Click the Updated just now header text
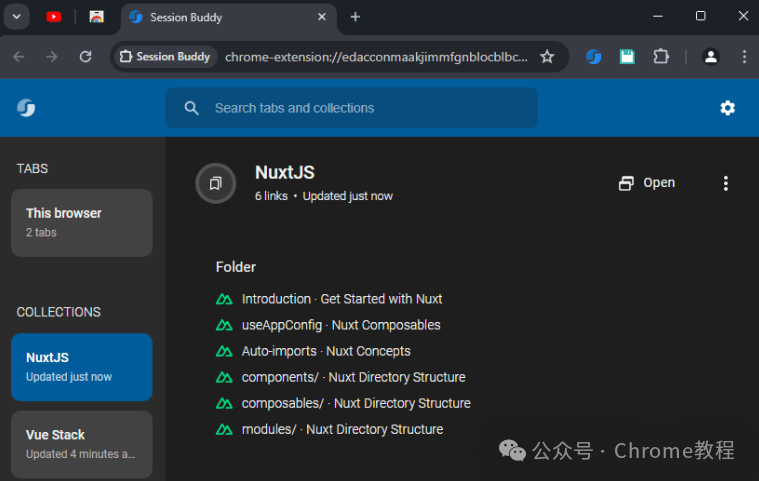 [x=348, y=196]
